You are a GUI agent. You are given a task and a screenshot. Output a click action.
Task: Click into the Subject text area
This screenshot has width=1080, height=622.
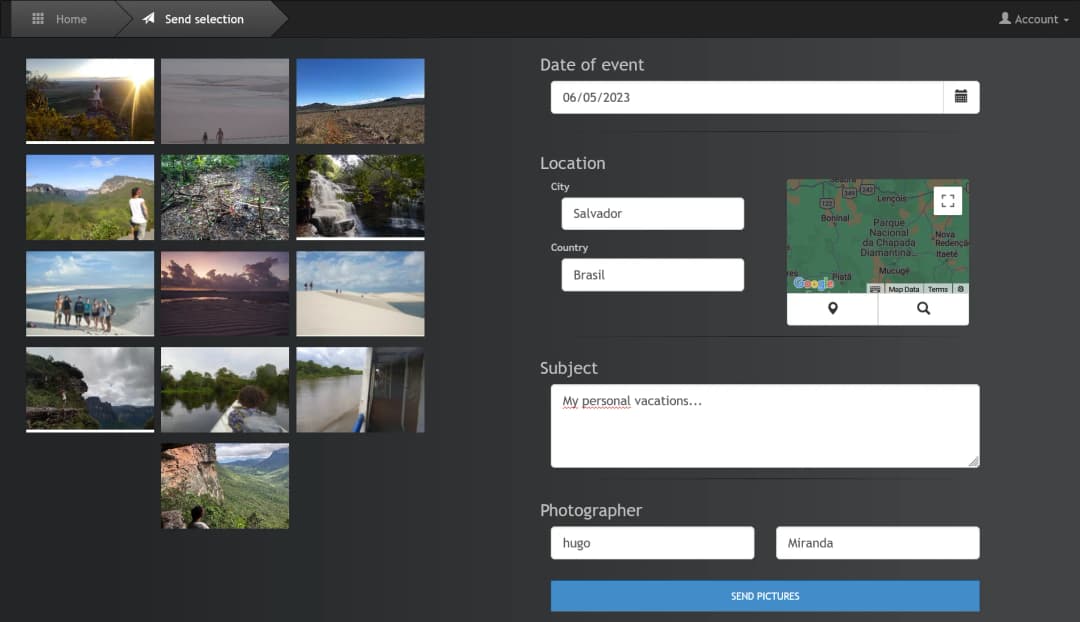click(x=764, y=426)
